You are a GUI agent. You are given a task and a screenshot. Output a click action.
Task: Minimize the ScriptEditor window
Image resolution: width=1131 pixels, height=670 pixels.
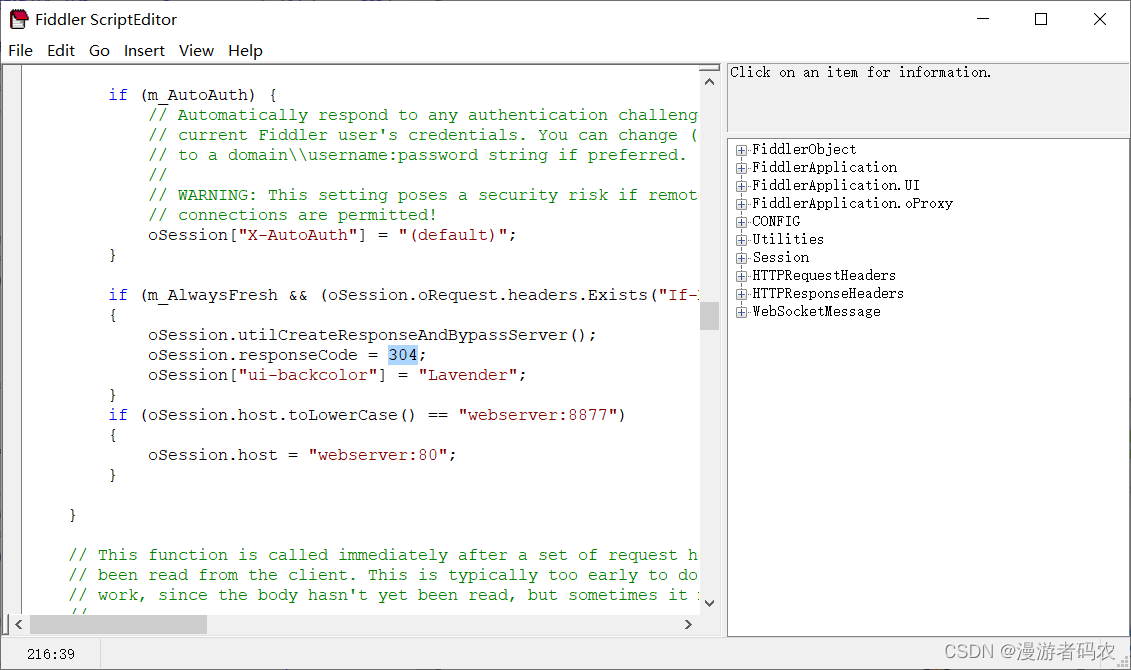(x=982, y=19)
